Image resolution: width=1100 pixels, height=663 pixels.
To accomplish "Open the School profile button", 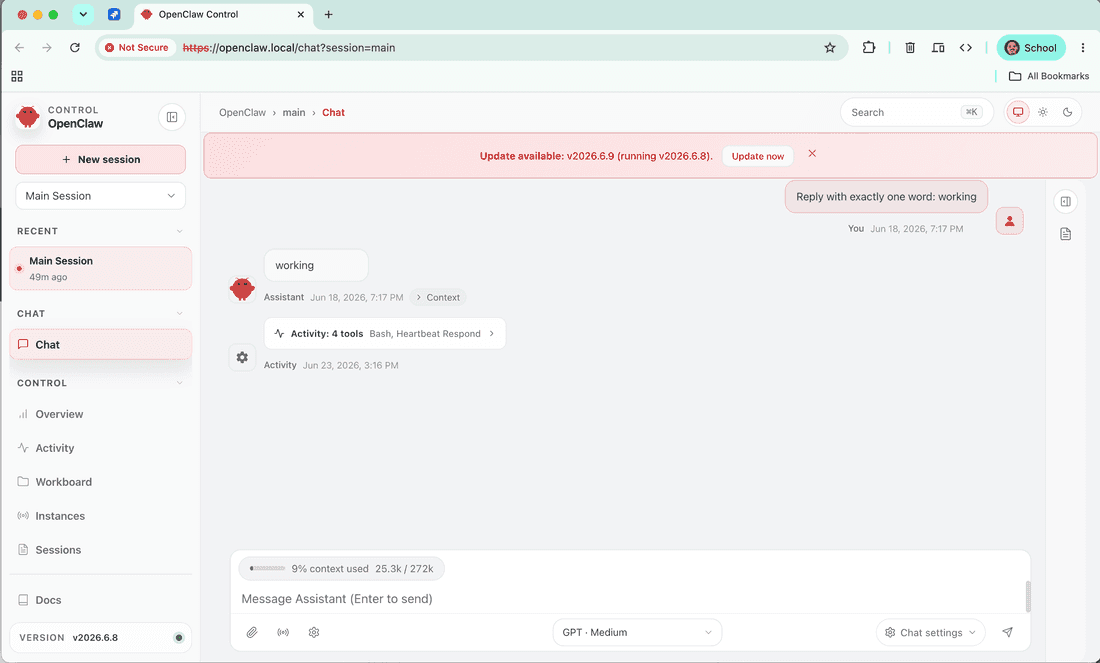I will (1031, 48).
